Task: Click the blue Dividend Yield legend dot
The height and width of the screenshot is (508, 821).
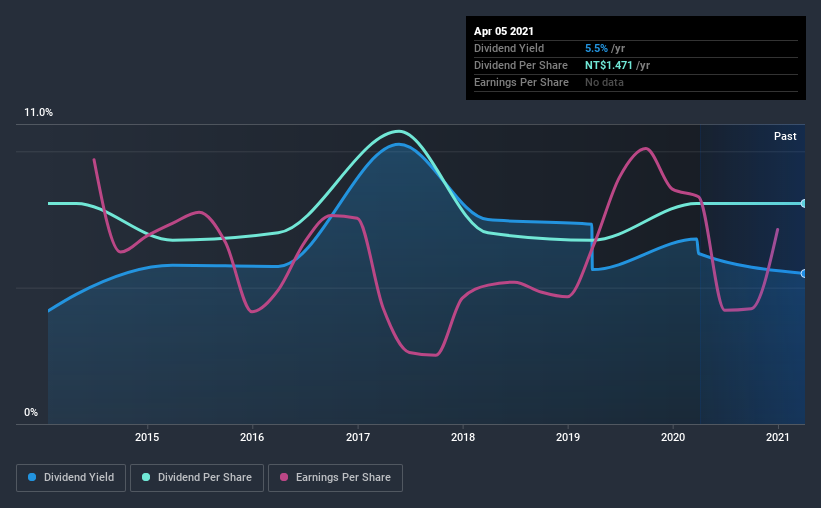Action: click(32, 477)
